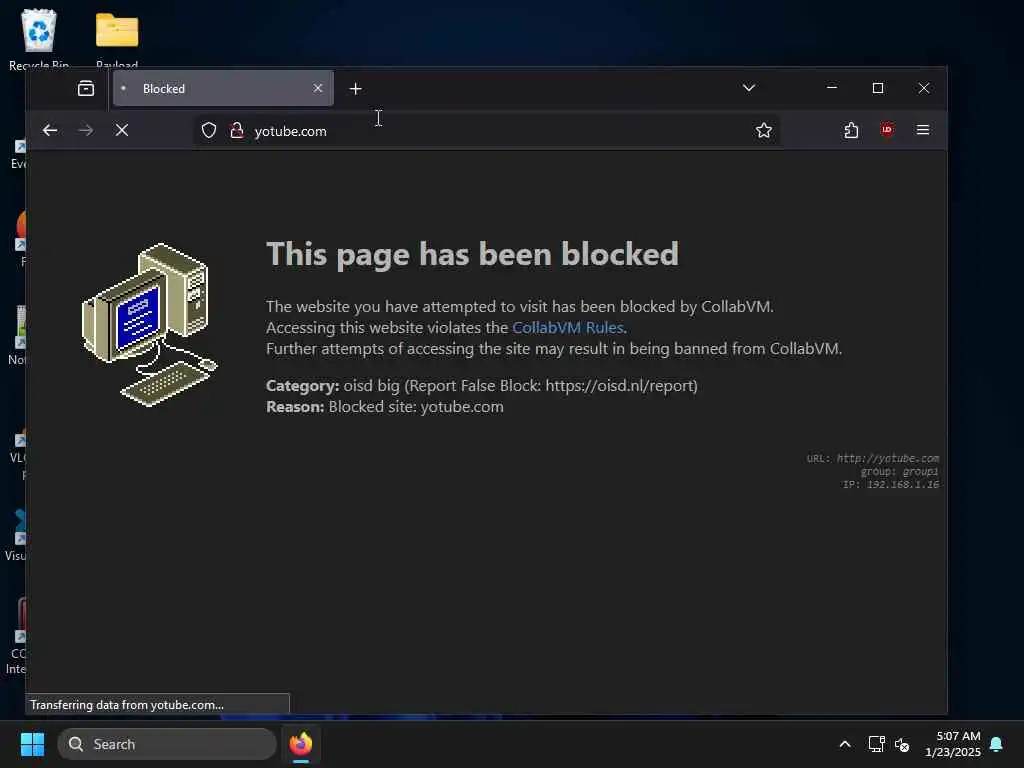Click the 'IP: 192.168.1.16' text
Screen dimensions: 1024x768
[x=891, y=485]
